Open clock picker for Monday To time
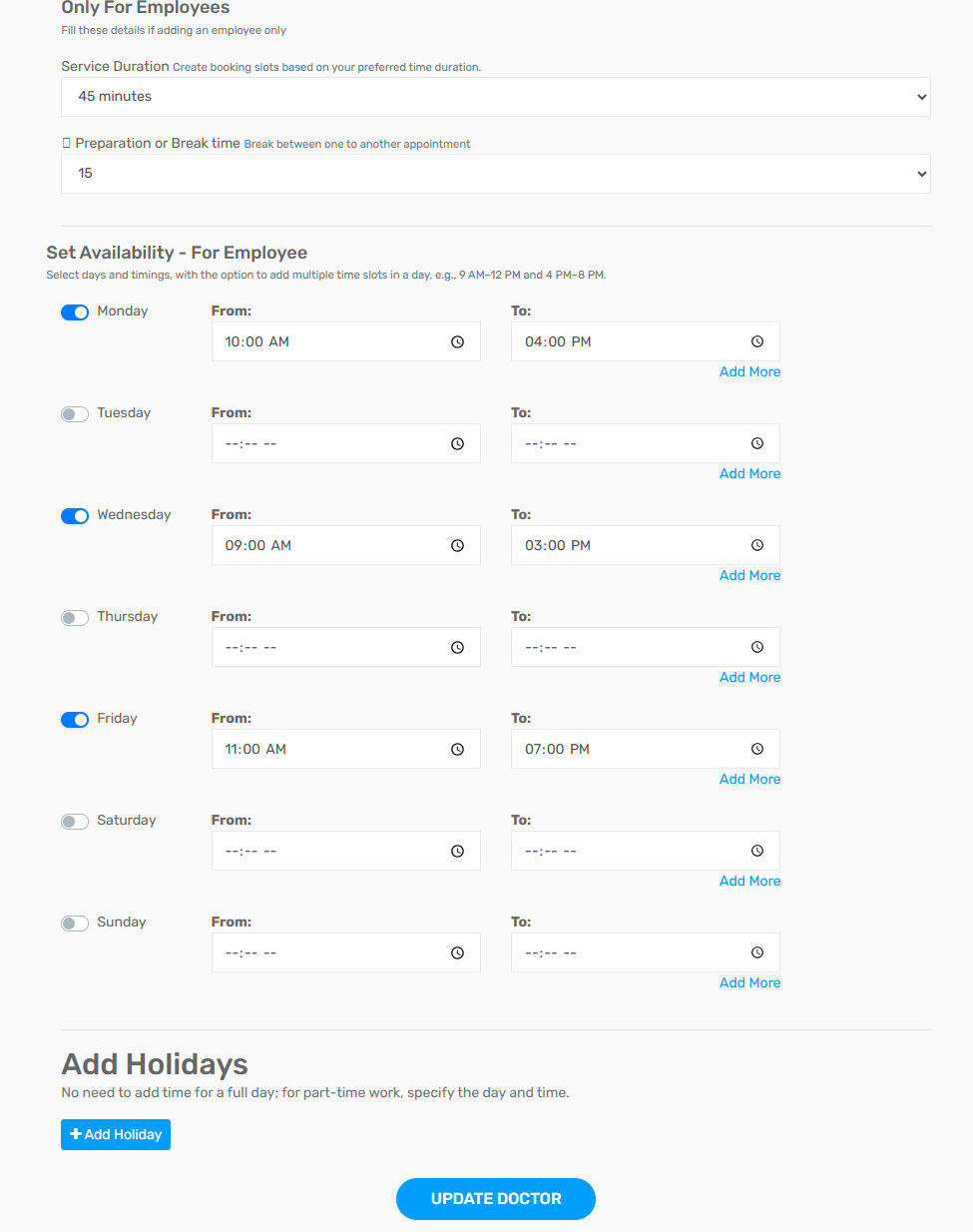Screen dimensions: 973x1232 pyautogui.click(x=757, y=342)
